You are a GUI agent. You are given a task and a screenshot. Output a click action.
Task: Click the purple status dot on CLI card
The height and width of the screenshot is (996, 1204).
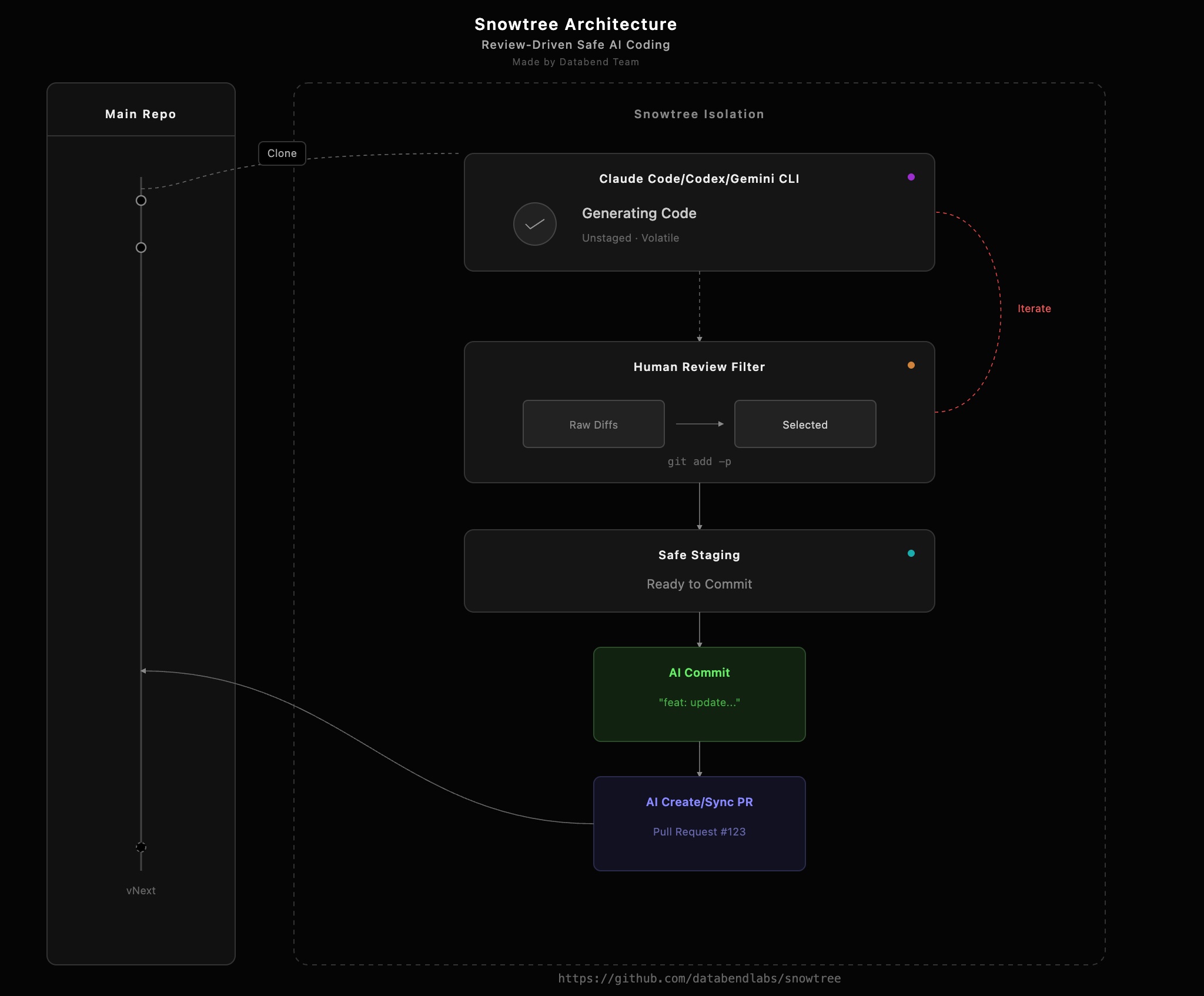point(912,176)
